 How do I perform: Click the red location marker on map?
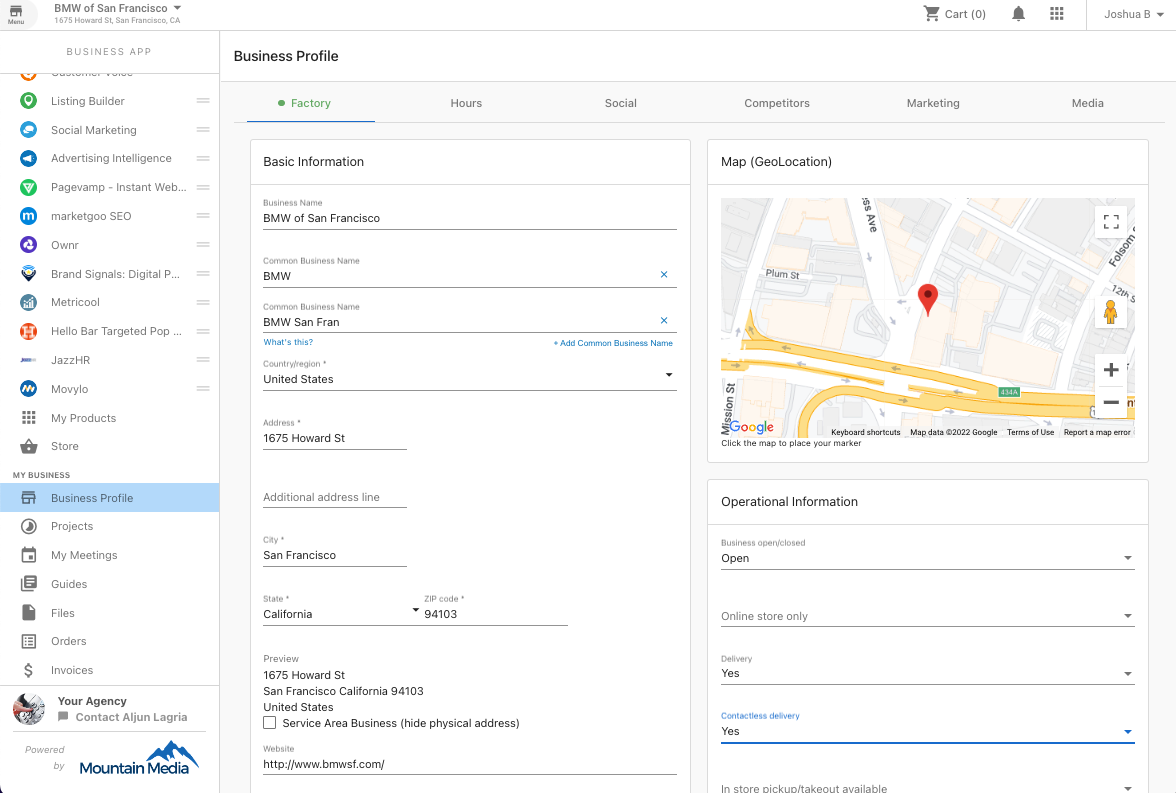[928, 299]
